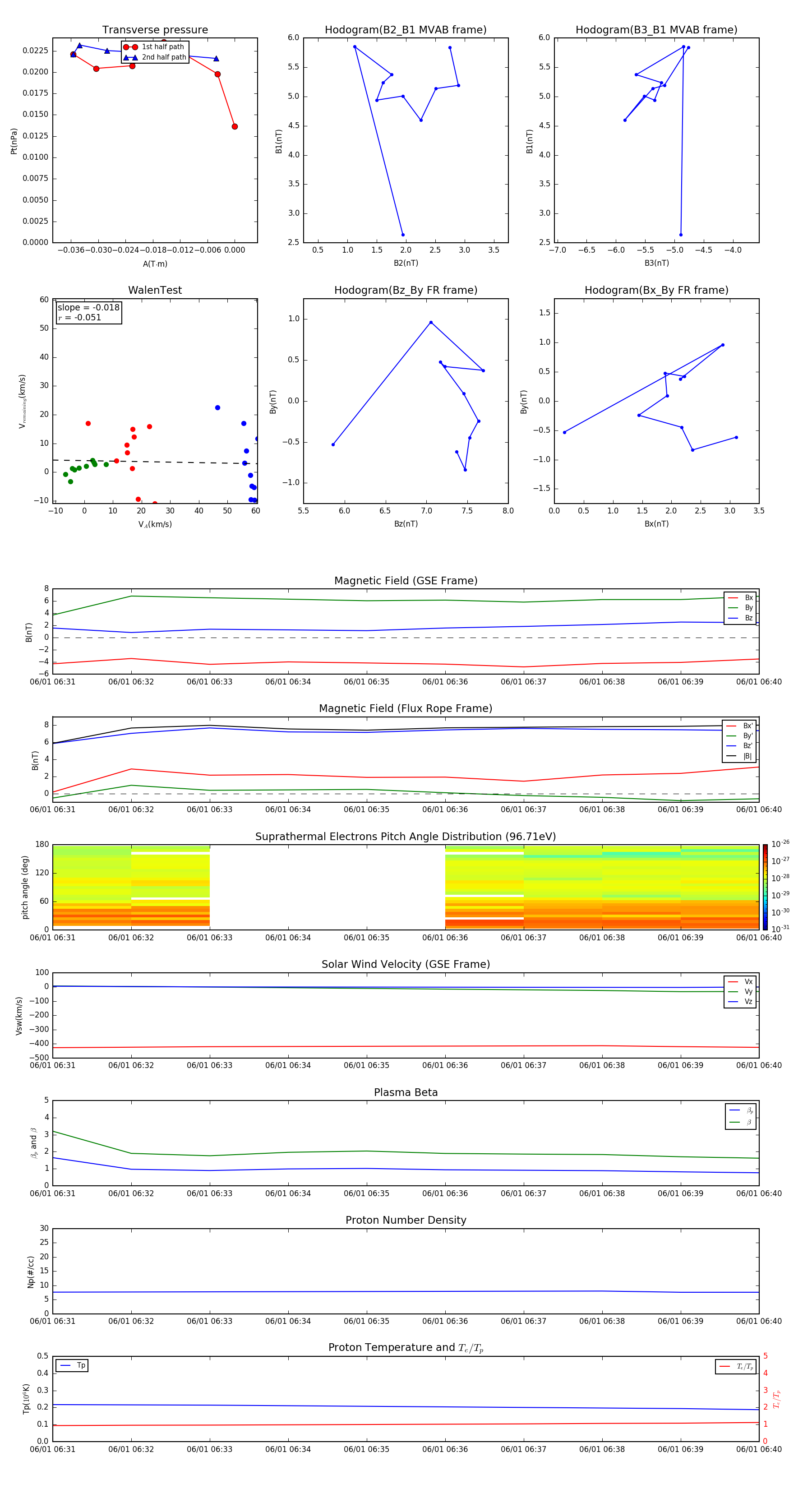Click the 'Hodogram(B3_B1 MVAB frame)' title
Screen dimensions: 812x1489
click(x=656, y=30)
